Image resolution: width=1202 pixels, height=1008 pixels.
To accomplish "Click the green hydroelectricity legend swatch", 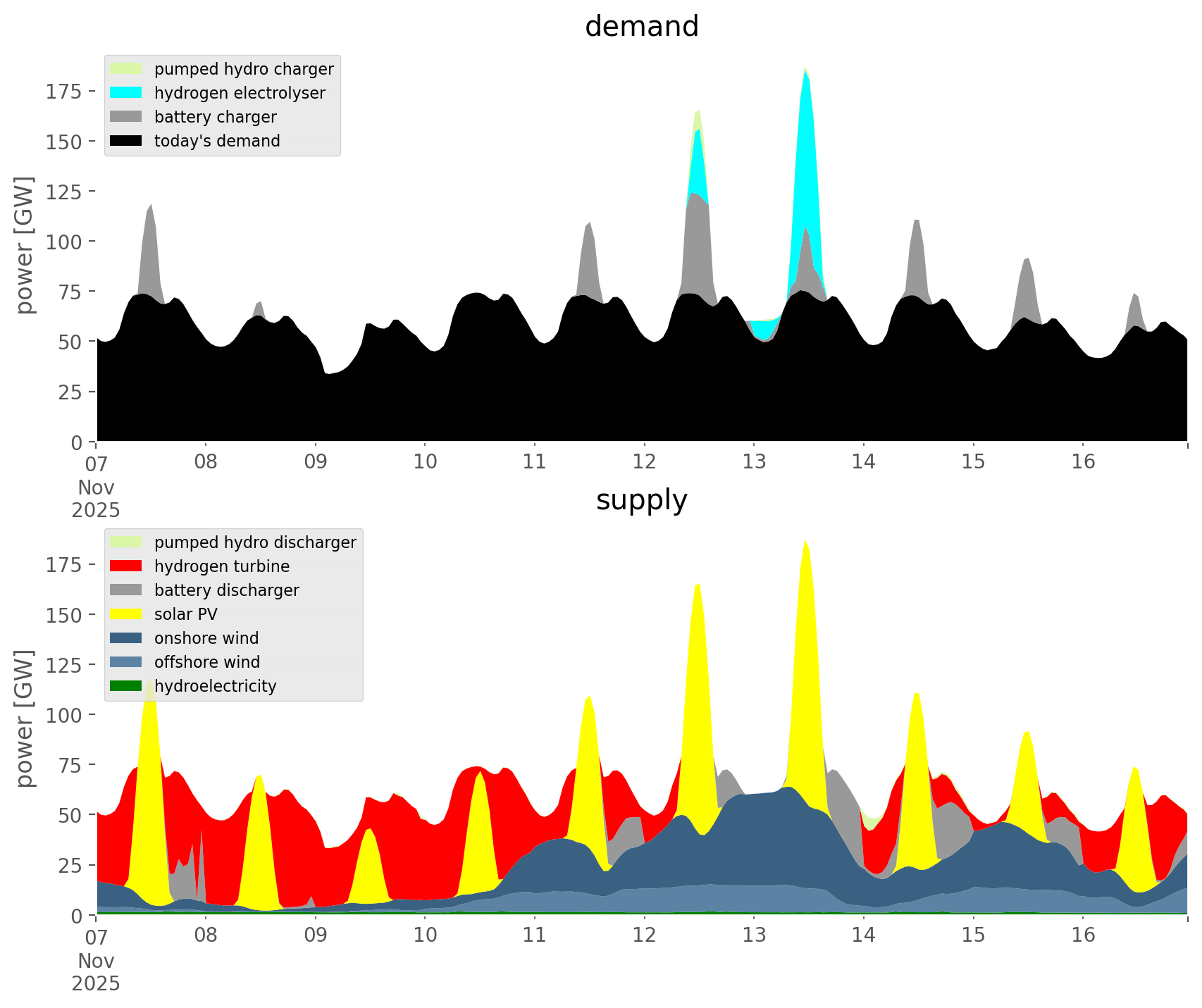I will click(126, 686).
